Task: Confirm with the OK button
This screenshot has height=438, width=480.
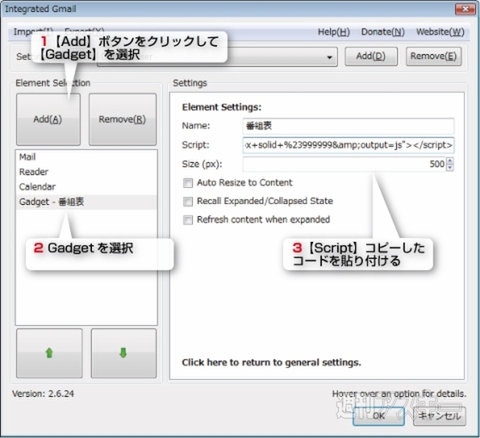Action: click(379, 416)
